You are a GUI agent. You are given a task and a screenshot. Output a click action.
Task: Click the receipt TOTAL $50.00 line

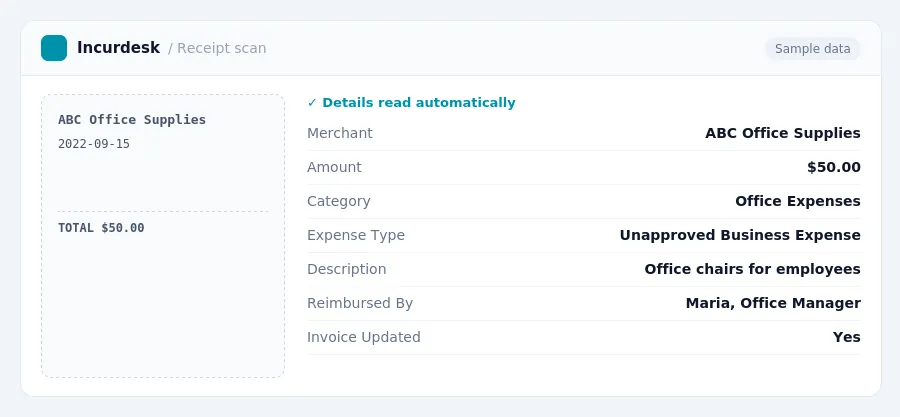101,228
